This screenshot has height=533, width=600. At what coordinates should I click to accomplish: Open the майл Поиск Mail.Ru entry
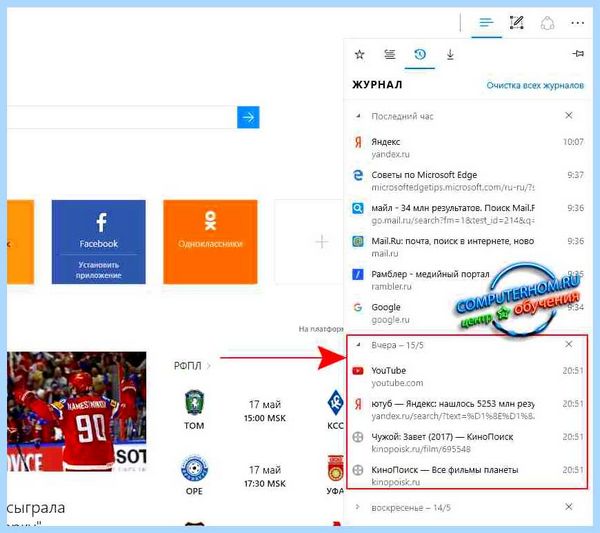[x=468, y=214]
